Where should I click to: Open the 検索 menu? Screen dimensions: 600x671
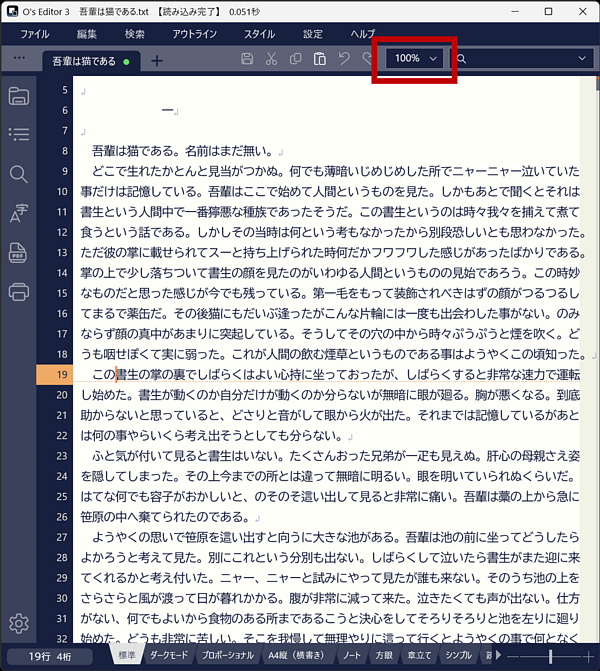pos(135,34)
